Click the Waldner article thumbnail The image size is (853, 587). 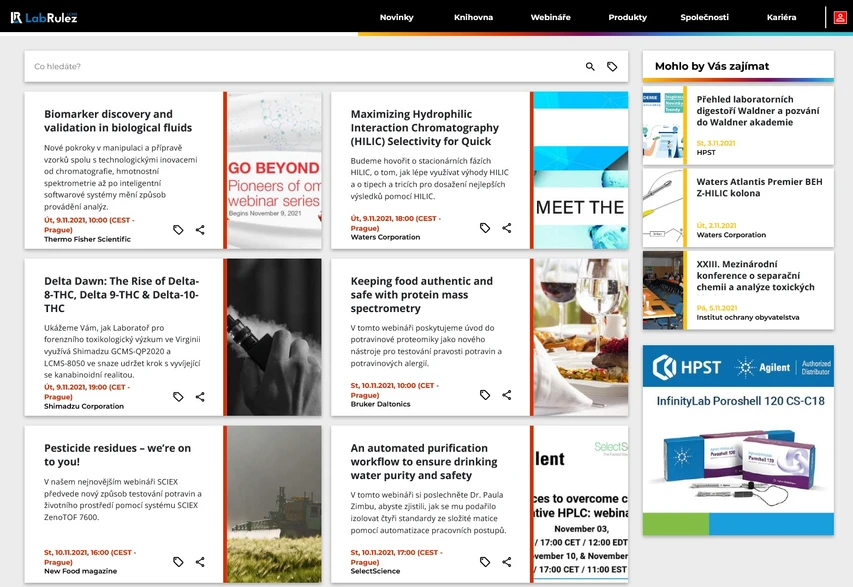[663, 126]
